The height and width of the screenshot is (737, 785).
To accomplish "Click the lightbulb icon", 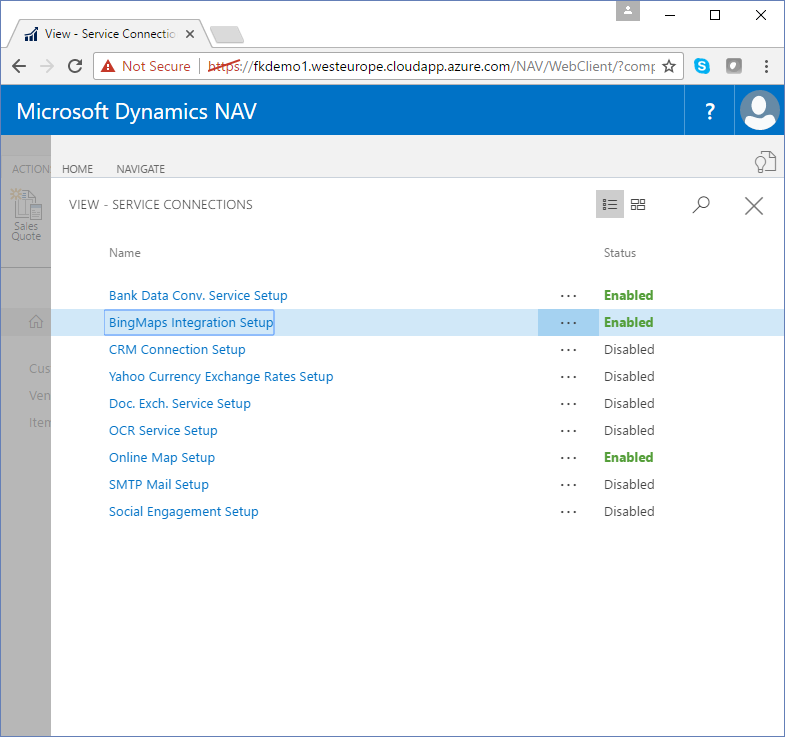I will (x=764, y=162).
